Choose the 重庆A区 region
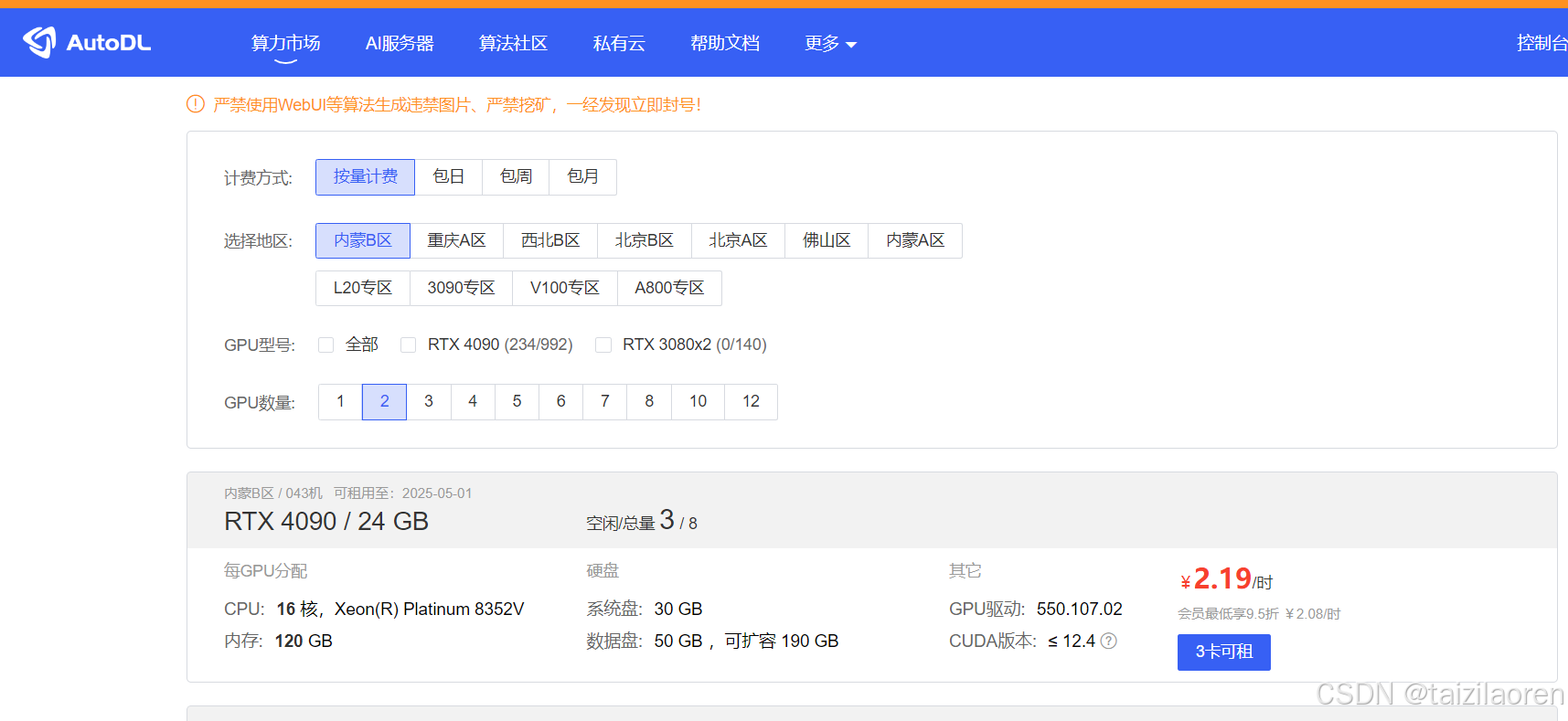This screenshot has width=1568, height=721. [x=456, y=240]
